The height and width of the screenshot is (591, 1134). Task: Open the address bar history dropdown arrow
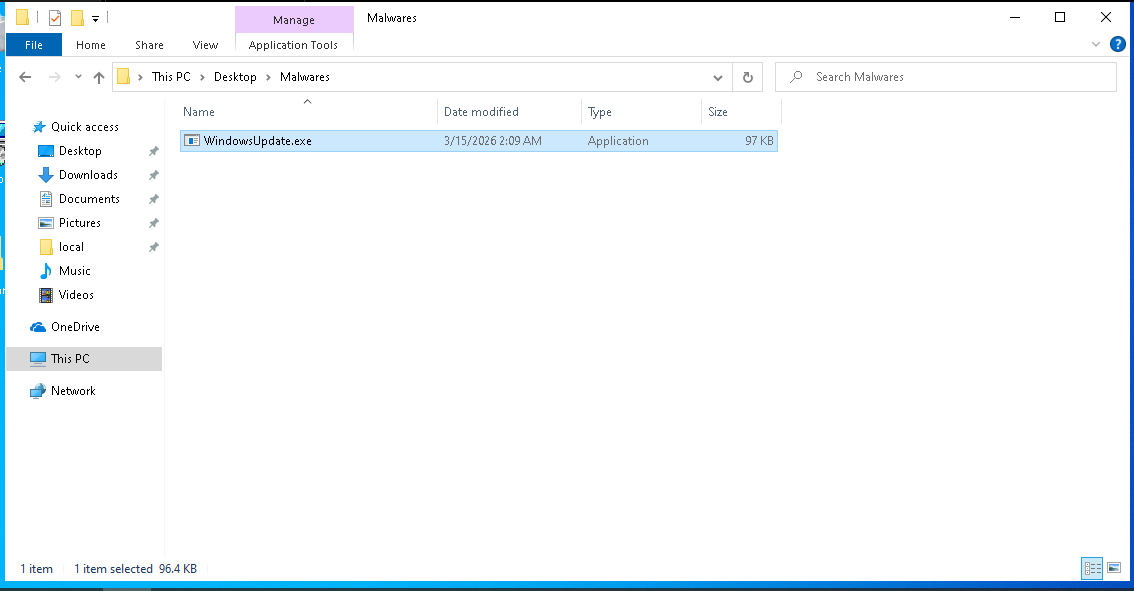pyautogui.click(x=717, y=76)
